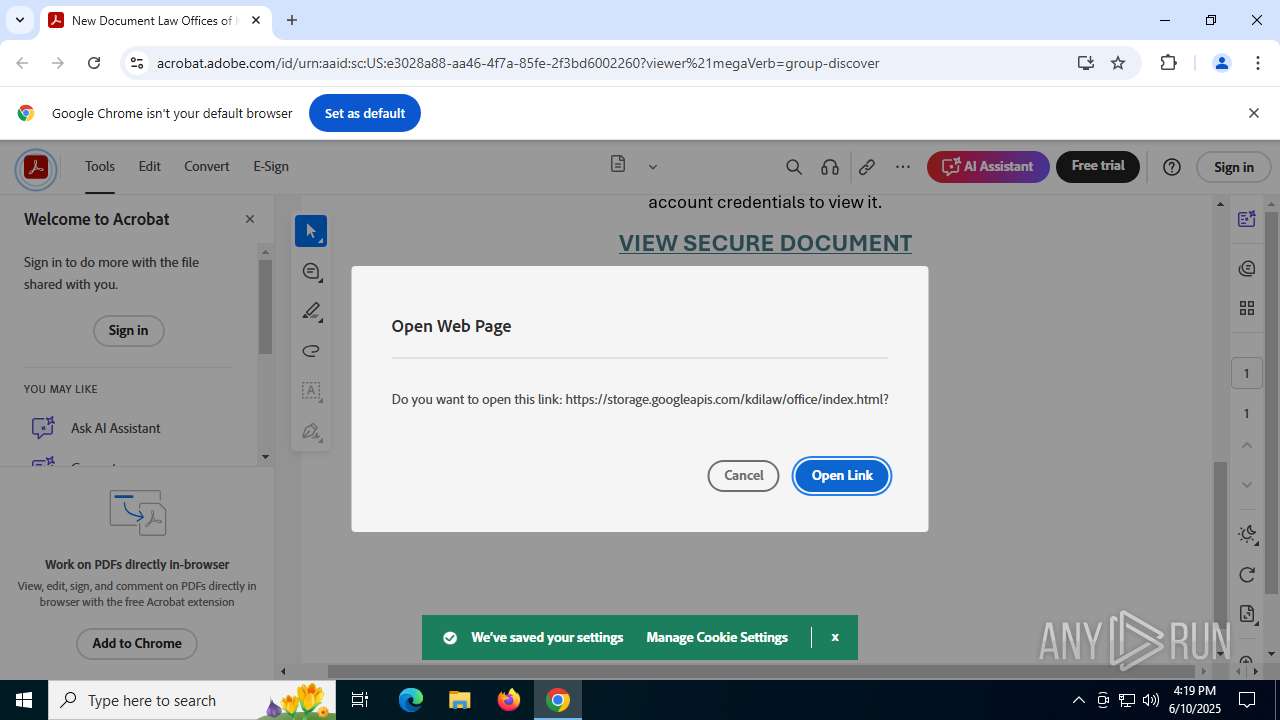This screenshot has height=720, width=1280.
Task: Click Open Link in dialog
Action: click(x=842, y=476)
